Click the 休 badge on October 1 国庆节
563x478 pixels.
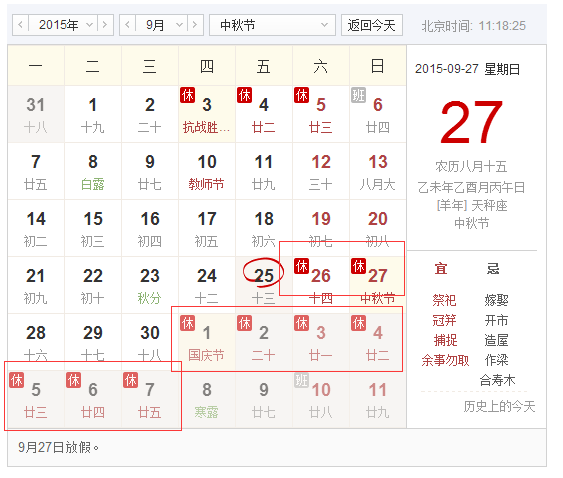pyautogui.click(x=187, y=323)
